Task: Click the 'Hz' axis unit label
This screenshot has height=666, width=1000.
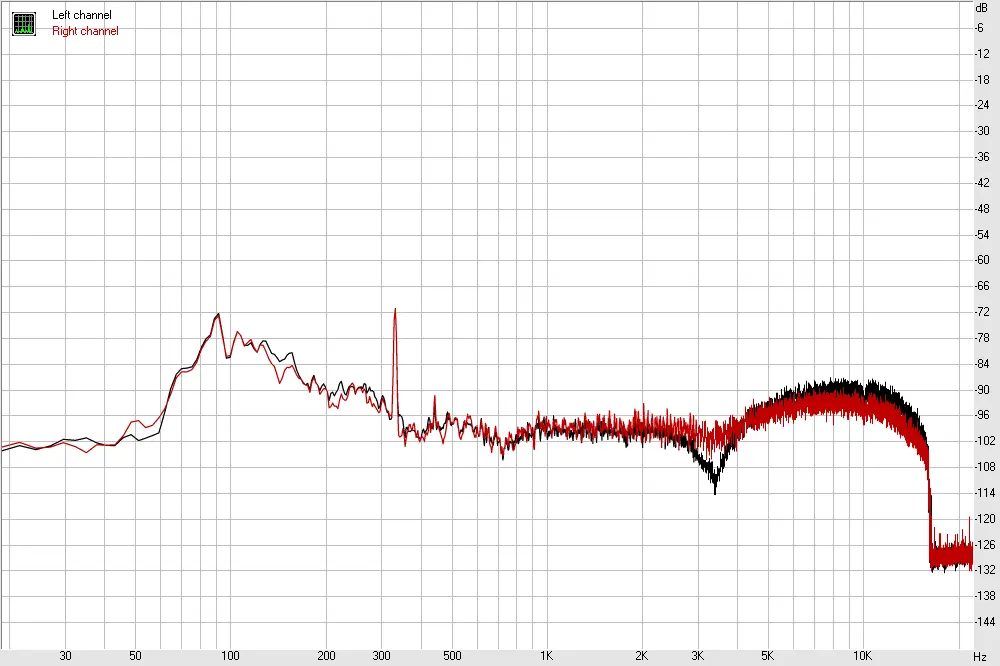Action: point(980,656)
